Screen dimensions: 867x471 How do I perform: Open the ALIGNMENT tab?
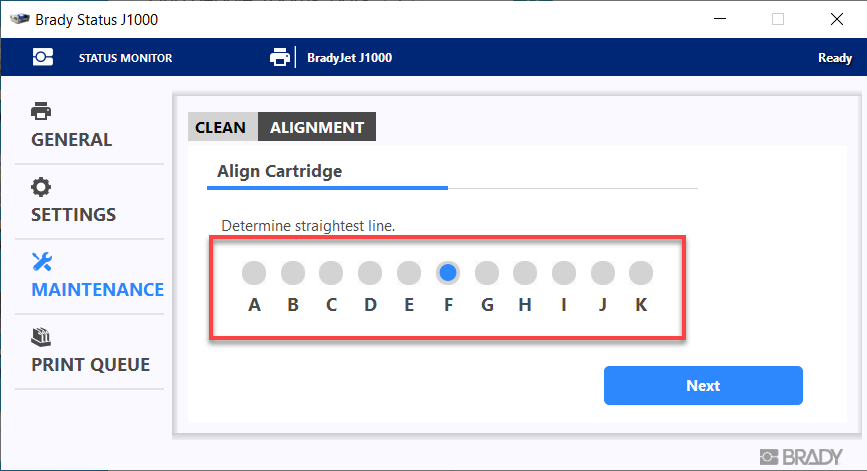click(317, 127)
